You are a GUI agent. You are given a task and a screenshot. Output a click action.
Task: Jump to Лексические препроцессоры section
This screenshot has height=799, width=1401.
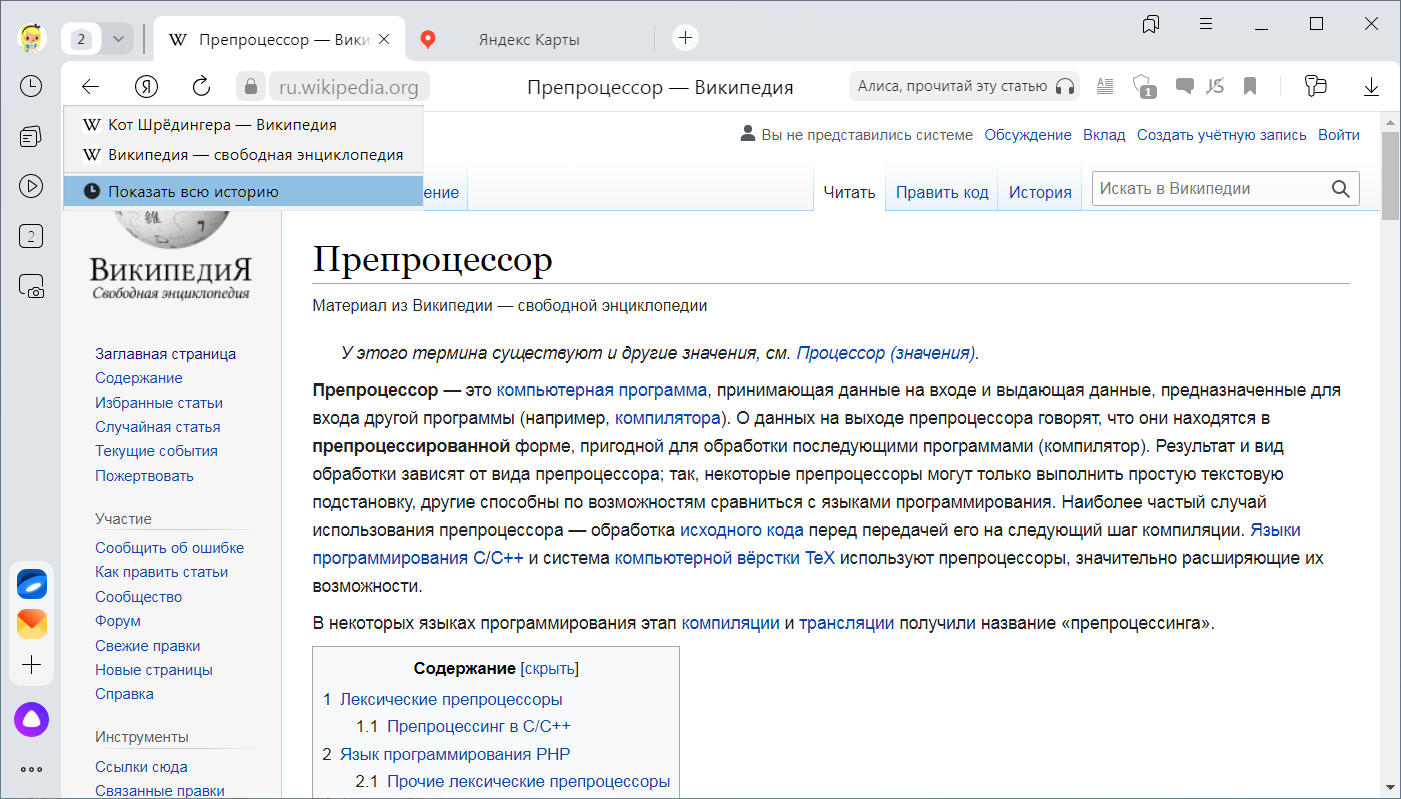451,699
